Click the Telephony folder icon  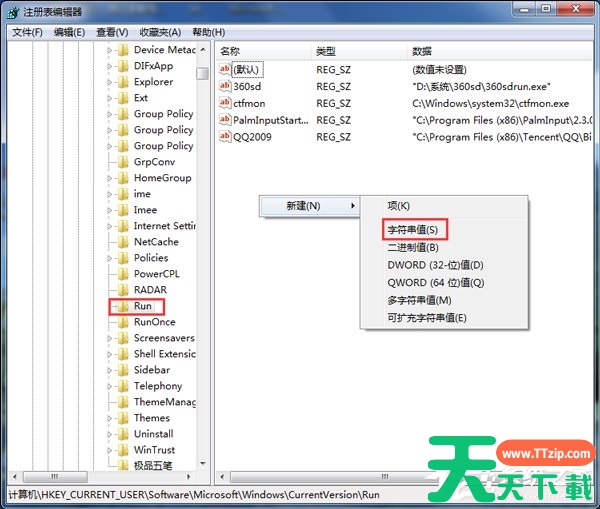(123, 387)
